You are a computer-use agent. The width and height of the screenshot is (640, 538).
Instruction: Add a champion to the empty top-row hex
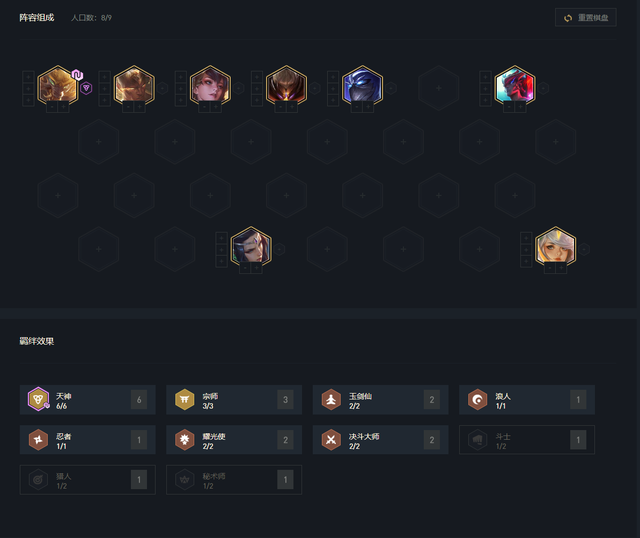438,88
